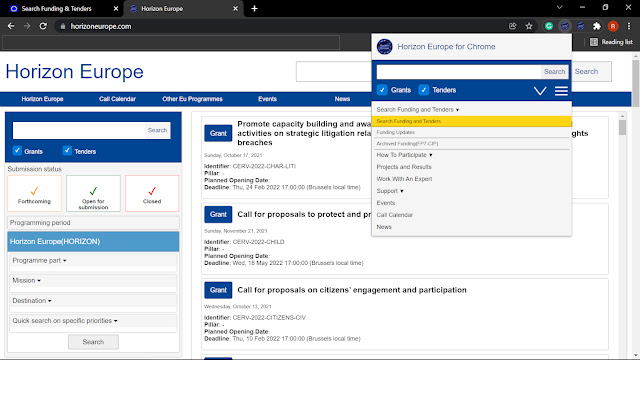
Task: Uncheck Tenders checkbox in extension popup
Action: click(x=424, y=90)
